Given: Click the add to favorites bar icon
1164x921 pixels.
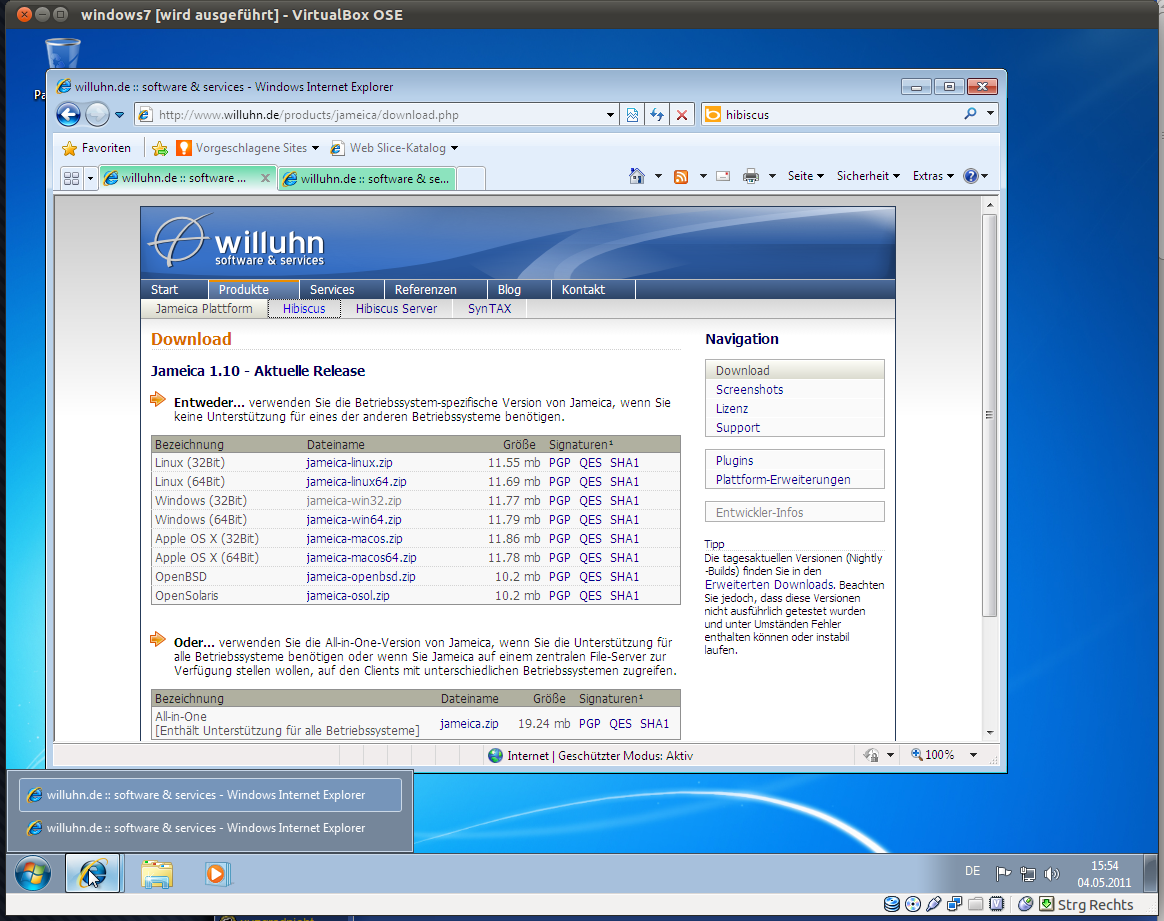Looking at the screenshot, I should (x=160, y=148).
